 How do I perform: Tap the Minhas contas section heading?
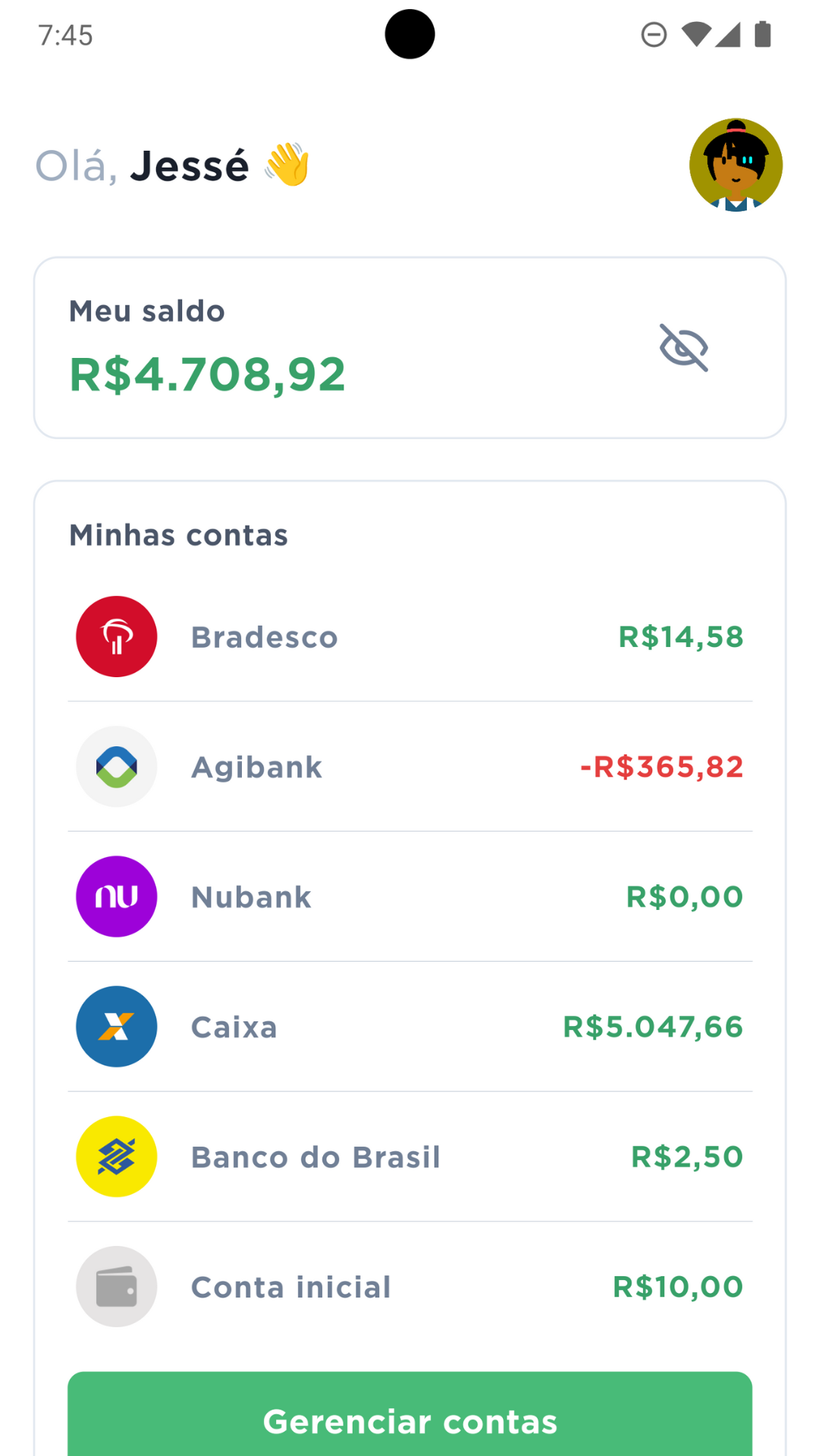coord(178,535)
